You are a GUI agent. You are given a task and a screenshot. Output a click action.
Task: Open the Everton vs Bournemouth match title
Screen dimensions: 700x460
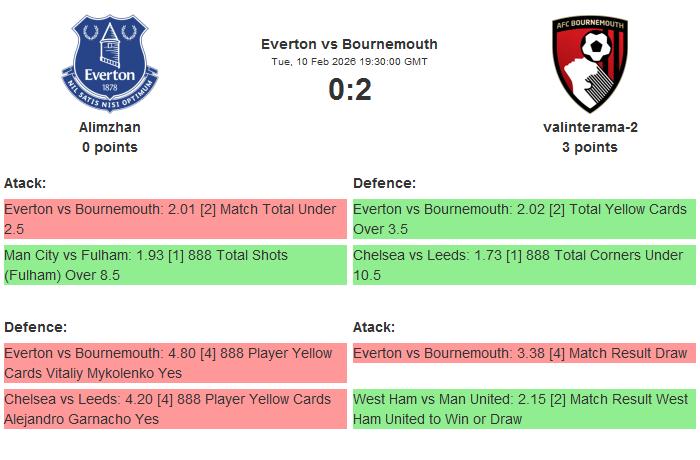click(349, 44)
